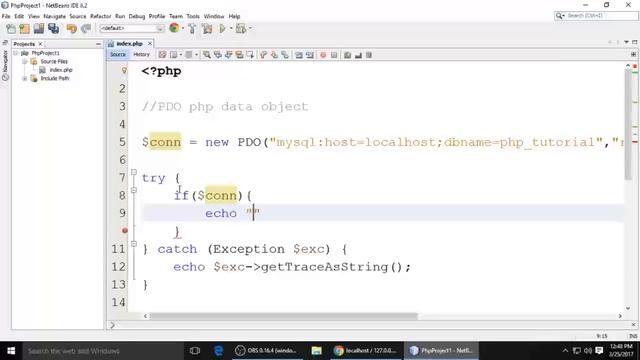Click the Find Selection magnifier icon
This screenshot has height=360, width=640.
(x=207, y=55)
